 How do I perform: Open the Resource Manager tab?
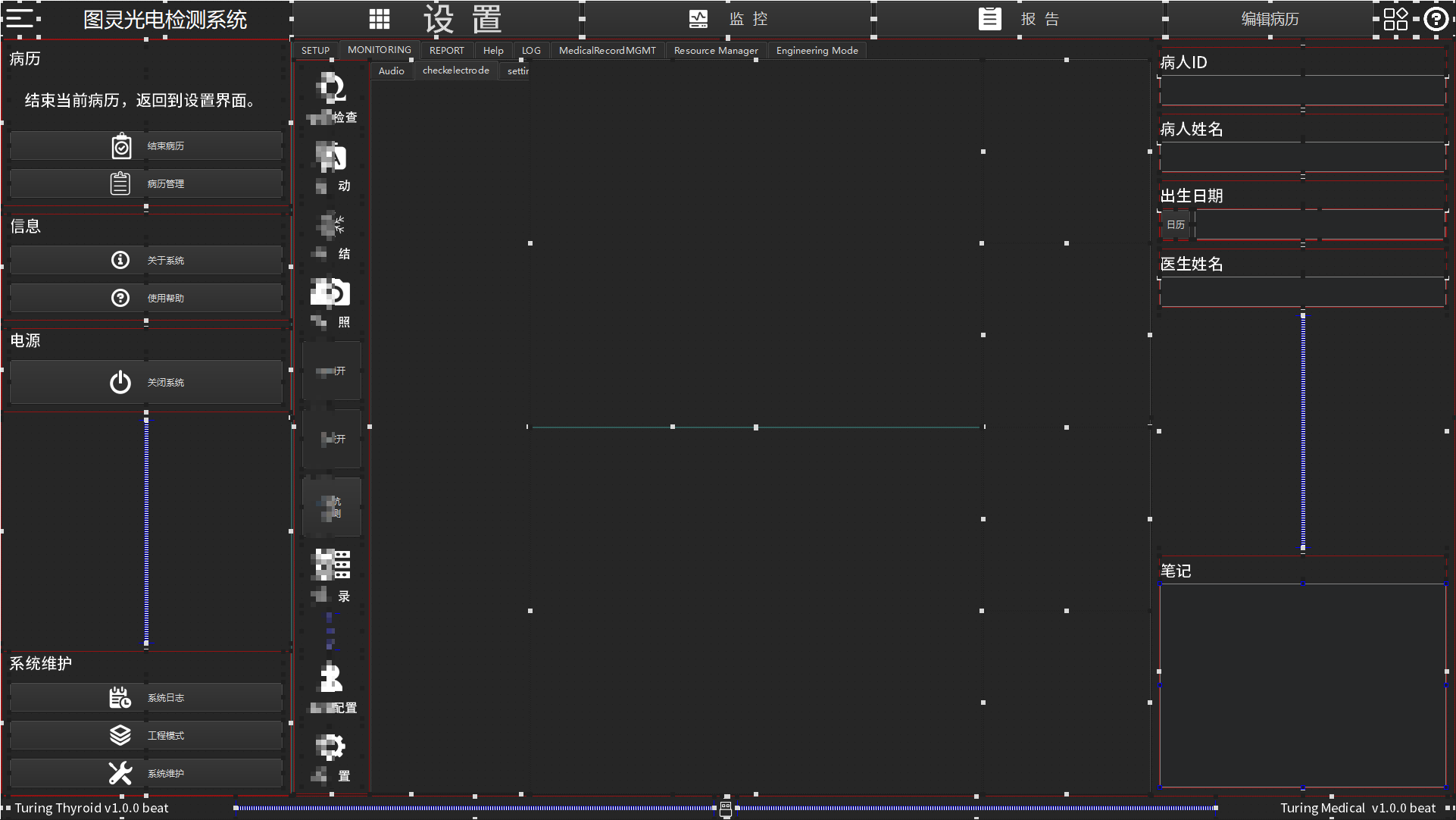pos(715,51)
